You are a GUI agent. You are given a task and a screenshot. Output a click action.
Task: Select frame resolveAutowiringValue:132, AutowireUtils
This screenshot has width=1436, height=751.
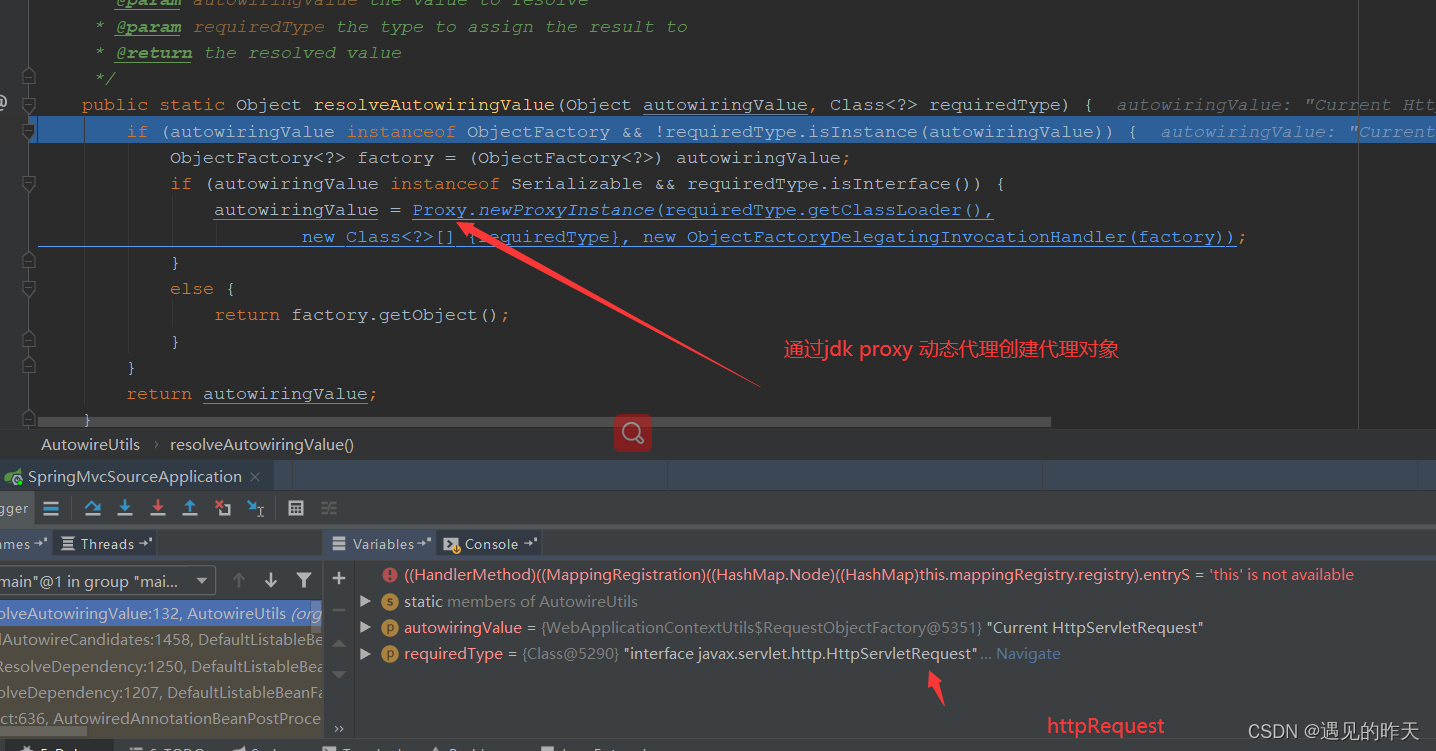point(161,613)
